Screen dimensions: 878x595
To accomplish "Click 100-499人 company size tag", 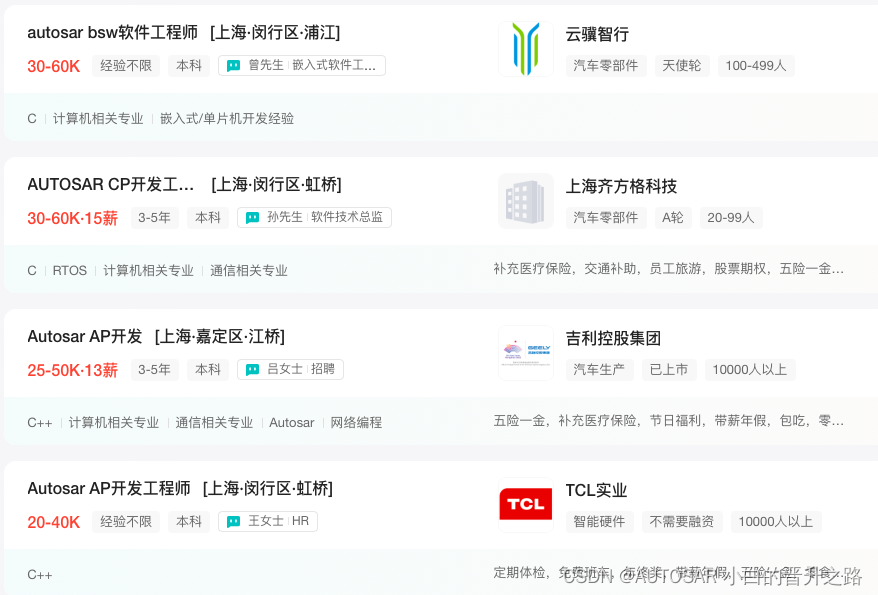I will coord(756,65).
